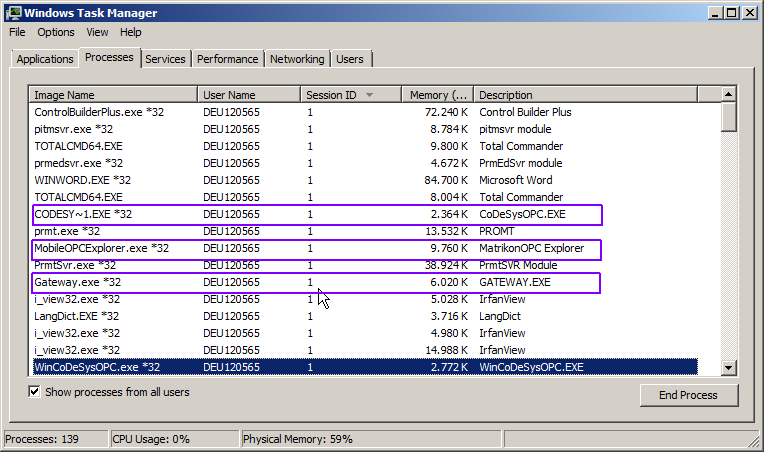This screenshot has height=452, width=764.
Task: Select i_view32.exe with 14.988 K memory
Action: click(365, 351)
